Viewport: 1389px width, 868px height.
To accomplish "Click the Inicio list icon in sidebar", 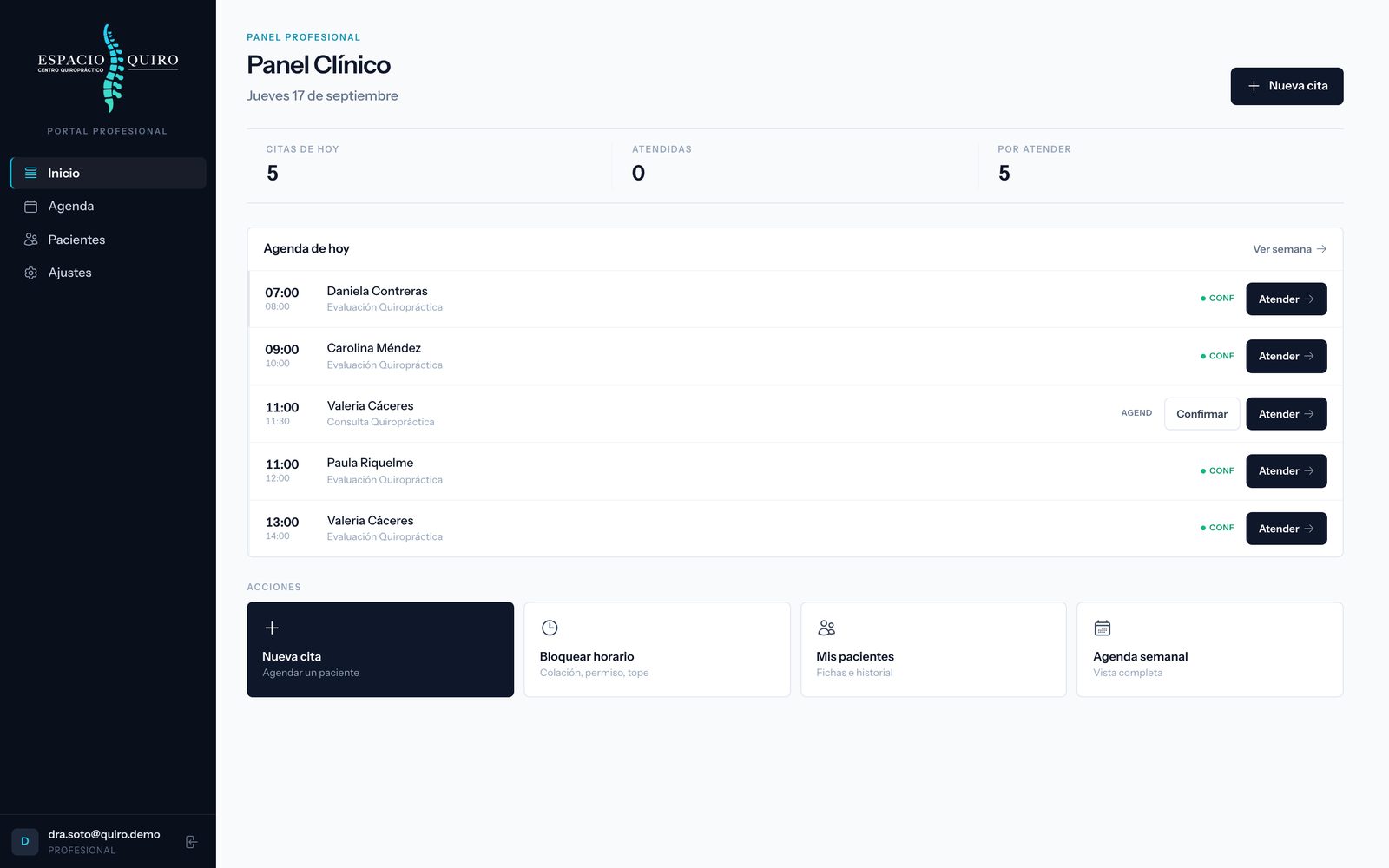I will coord(30,173).
